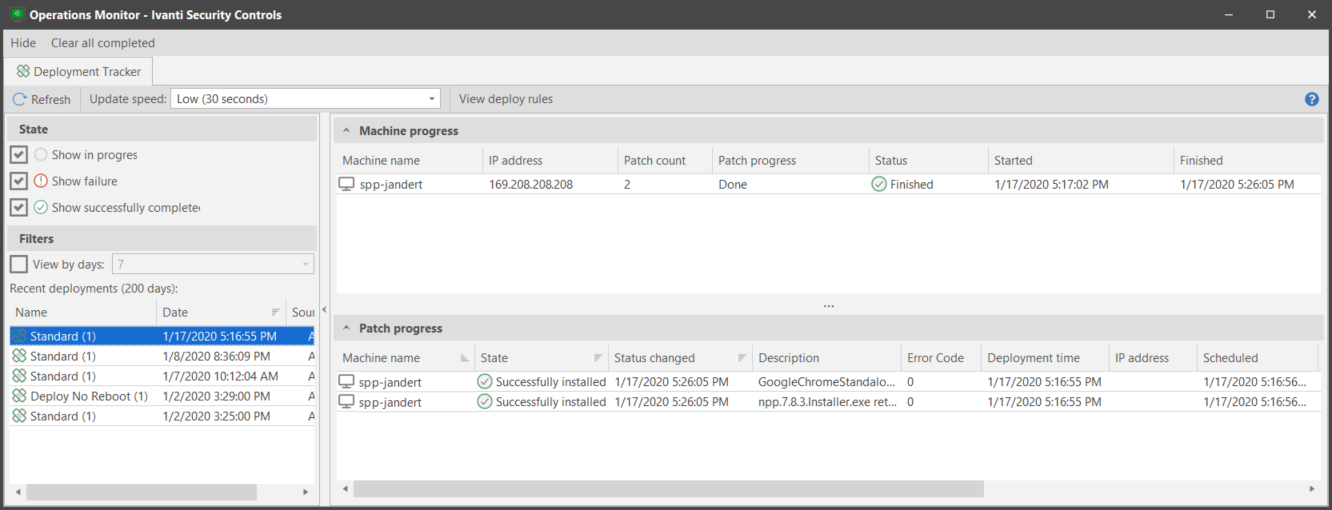Sort by Name column in recent deployments
Viewport: 1332px width, 510px height.
(82, 312)
